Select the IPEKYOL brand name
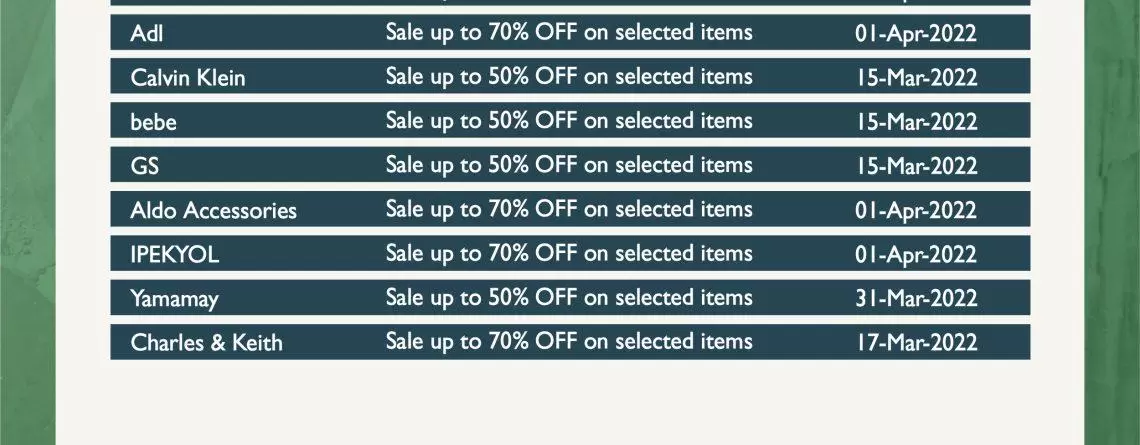The image size is (1140, 445). coord(174,255)
